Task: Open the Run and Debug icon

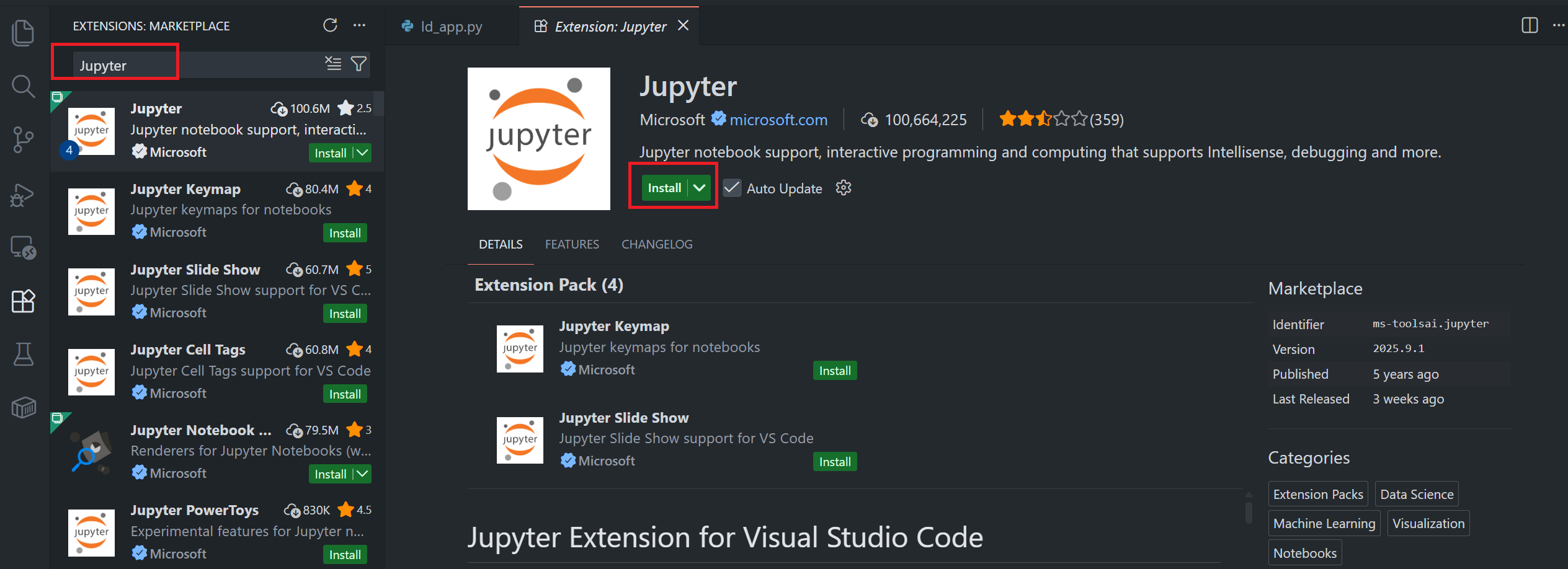Action: click(x=23, y=195)
